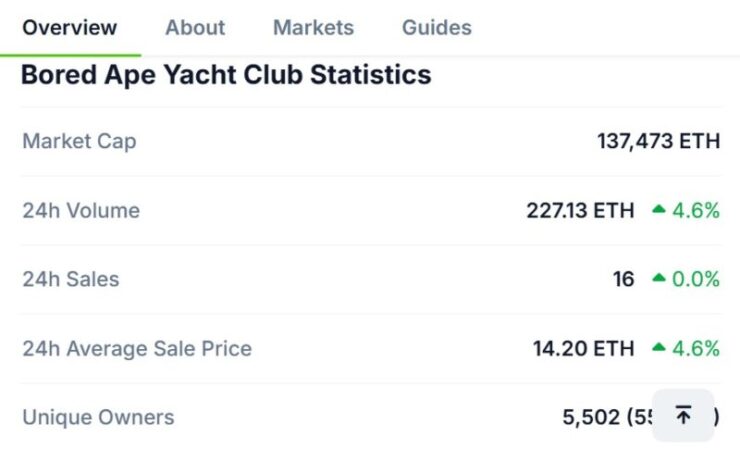Click the 4.6% change next to 24h Volume
Viewport: 740px width, 449px height.
pos(696,211)
